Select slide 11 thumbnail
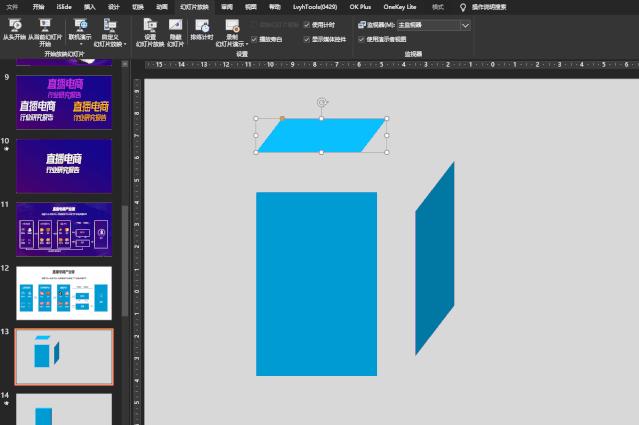Screen dimensions: 639x425 coord(64,228)
